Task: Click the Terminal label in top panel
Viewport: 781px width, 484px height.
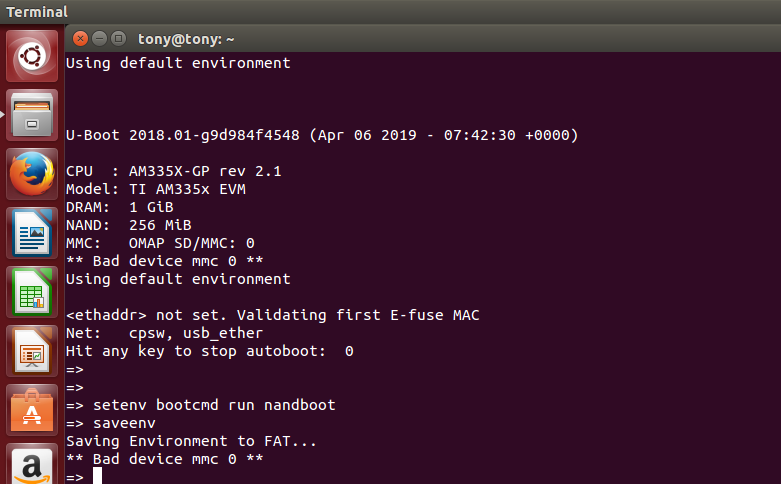Action: [37, 12]
